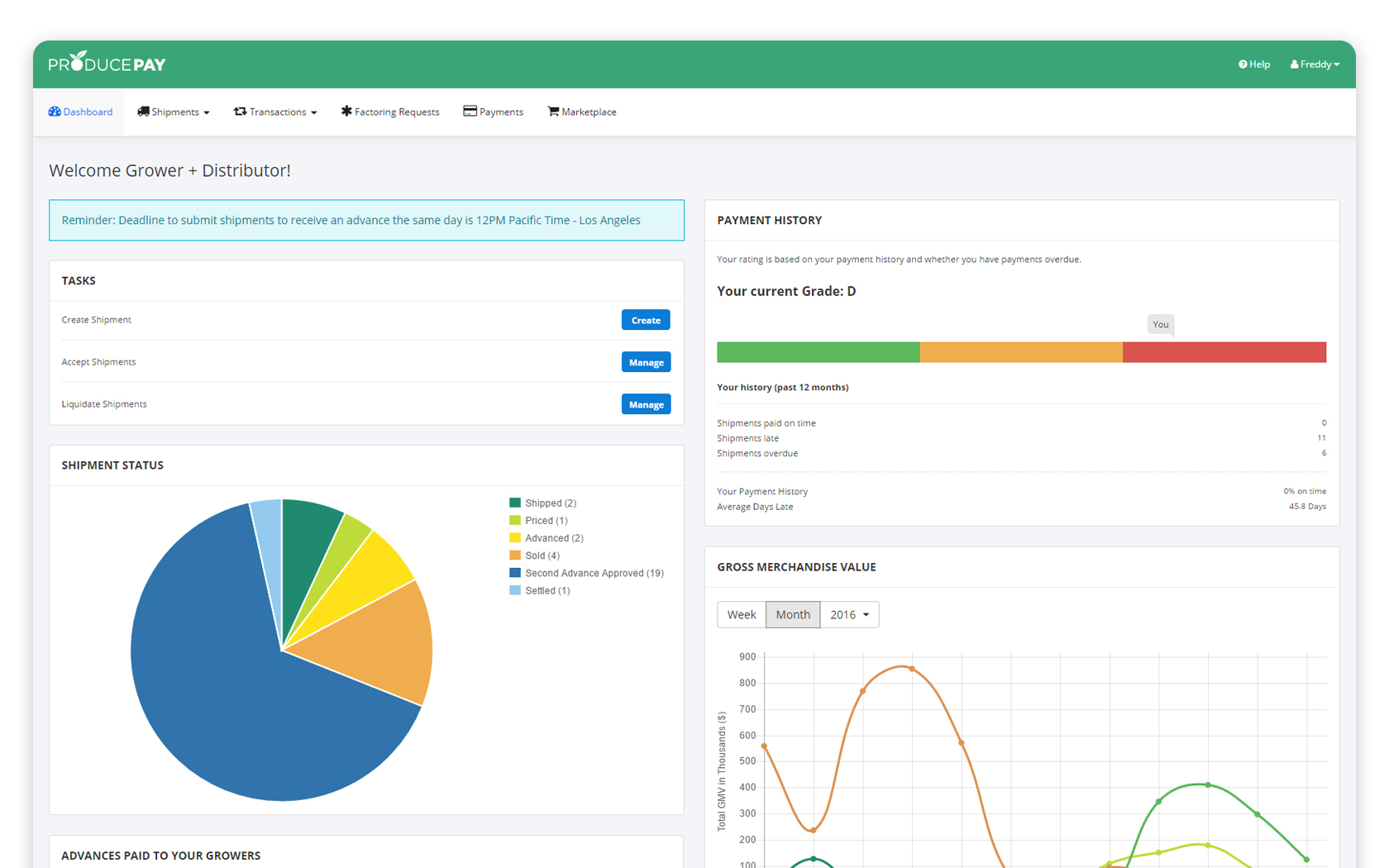Select the Month view tab
This screenshot has width=1389, height=868.
coord(792,614)
